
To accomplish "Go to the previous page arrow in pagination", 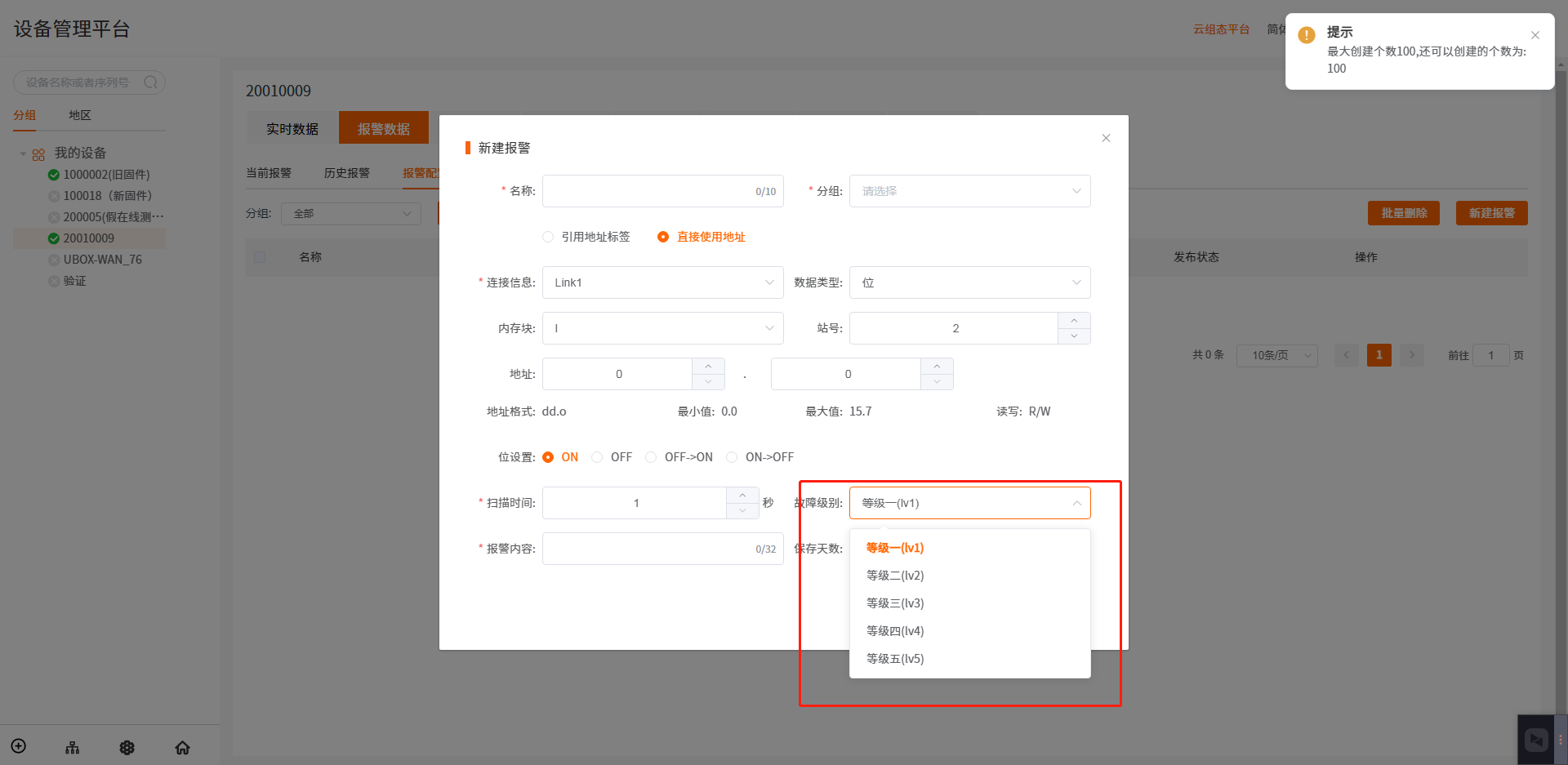I will tap(1347, 355).
